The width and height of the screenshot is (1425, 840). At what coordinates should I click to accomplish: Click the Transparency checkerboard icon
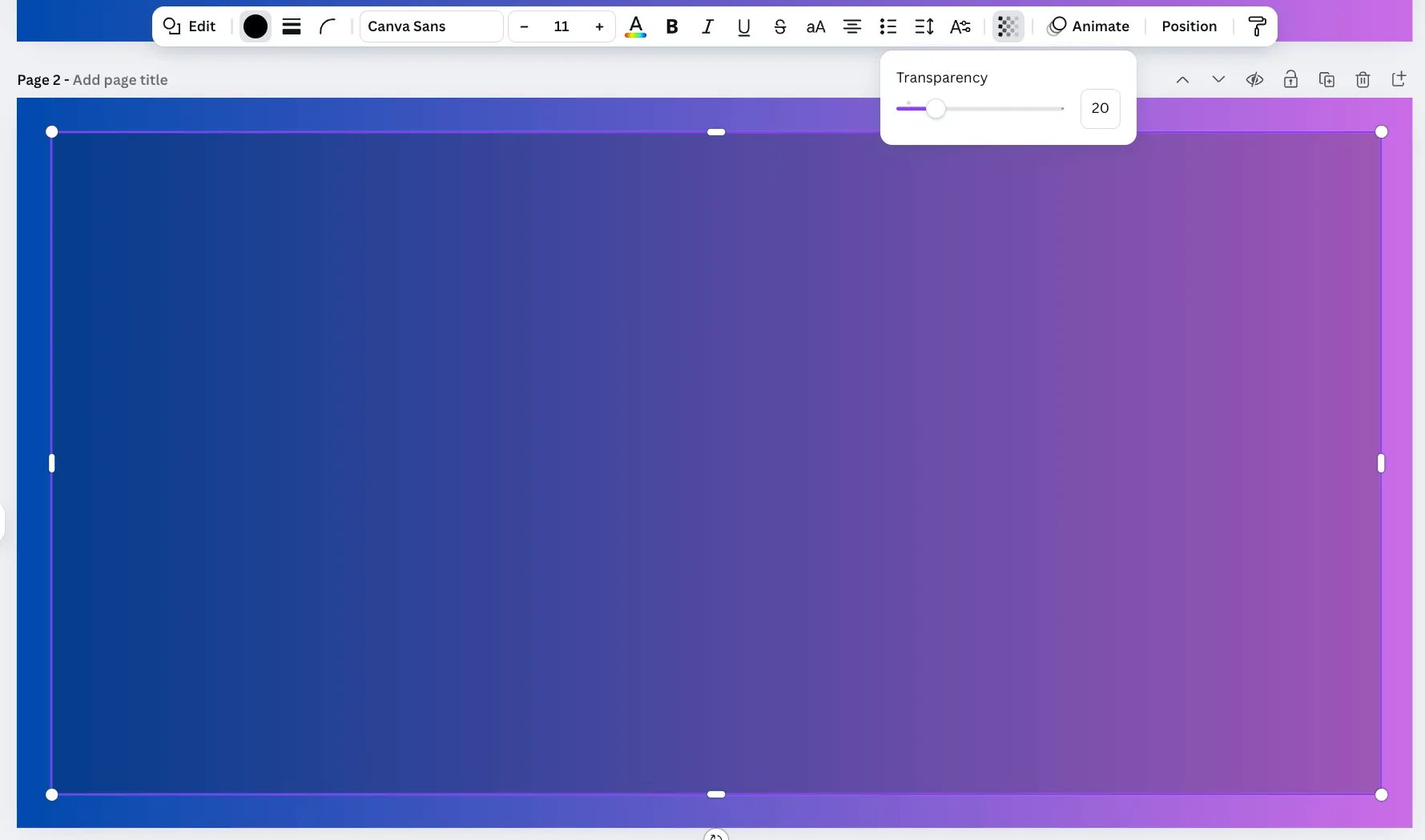coord(1008,26)
